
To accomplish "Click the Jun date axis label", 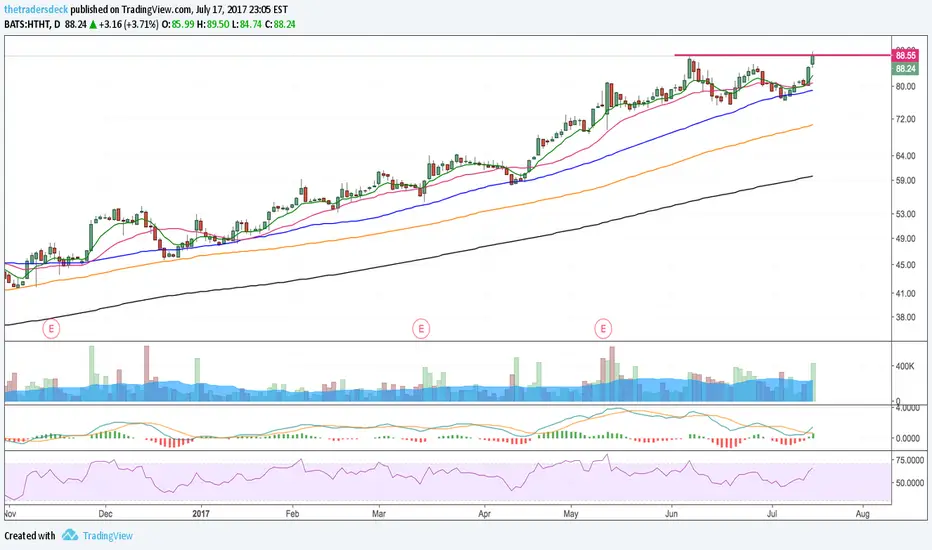I will point(672,514).
